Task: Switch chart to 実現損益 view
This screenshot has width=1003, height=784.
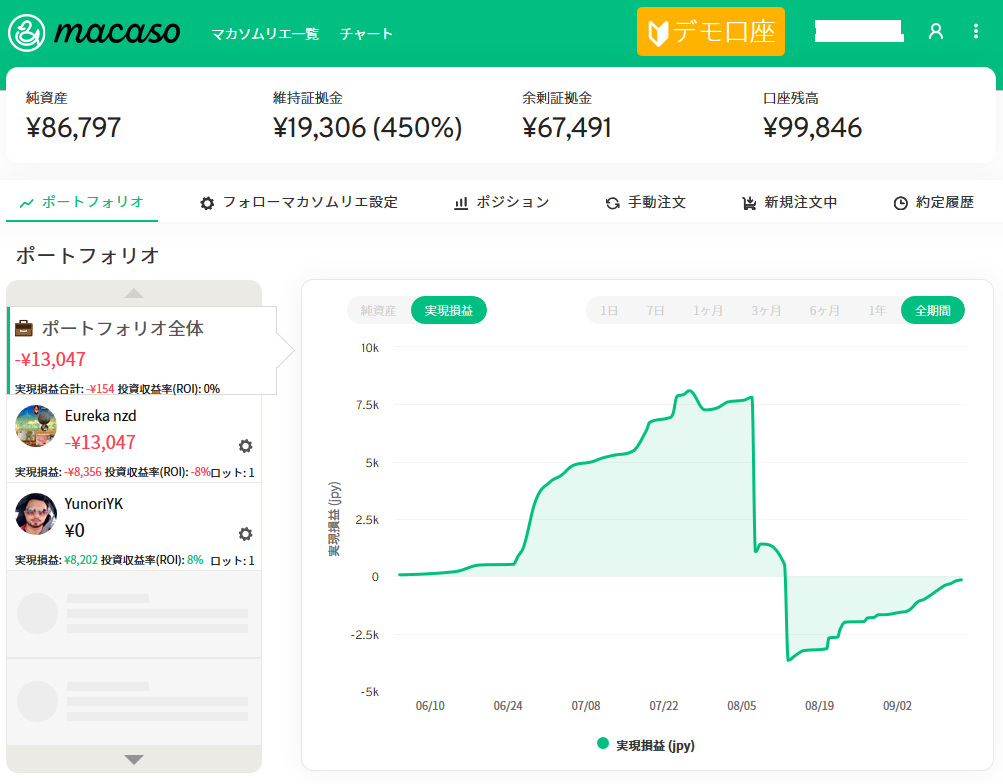Action: [x=449, y=311]
